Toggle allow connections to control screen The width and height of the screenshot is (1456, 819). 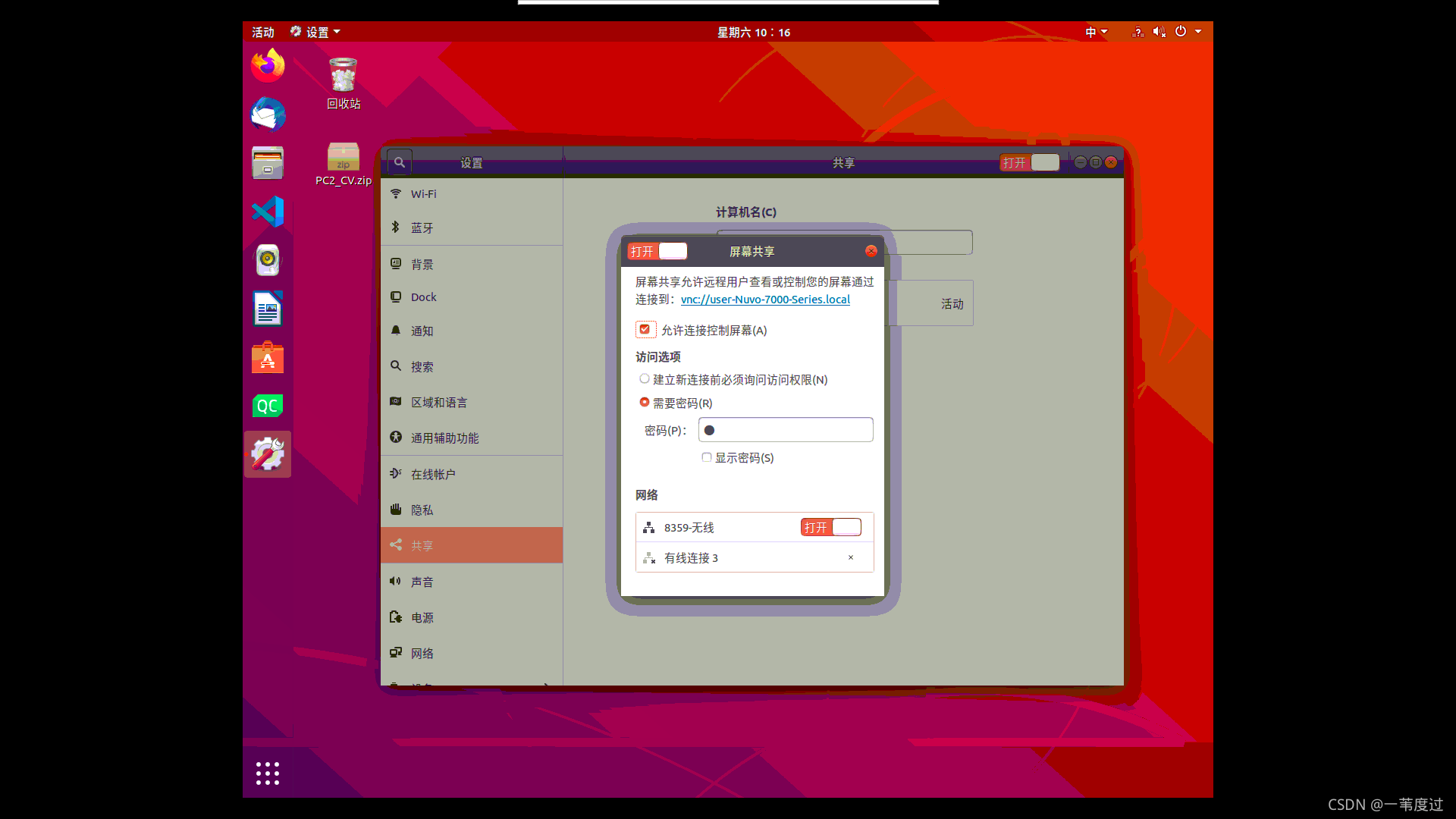click(x=645, y=329)
